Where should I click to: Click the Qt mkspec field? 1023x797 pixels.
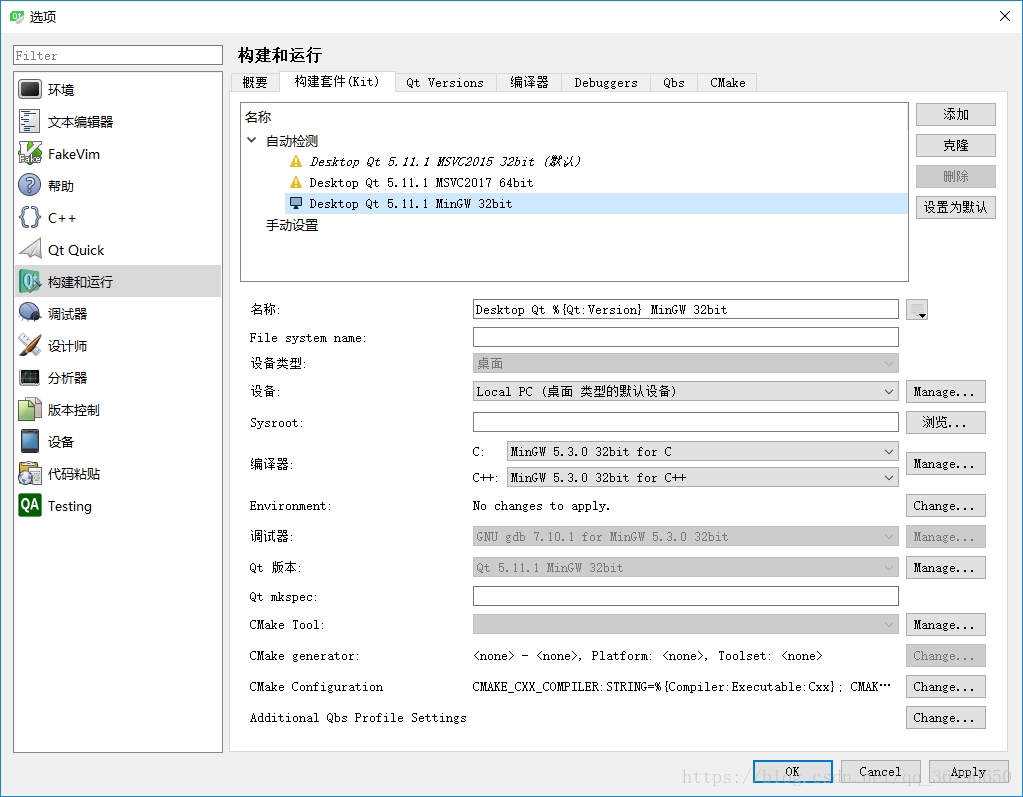coord(685,596)
